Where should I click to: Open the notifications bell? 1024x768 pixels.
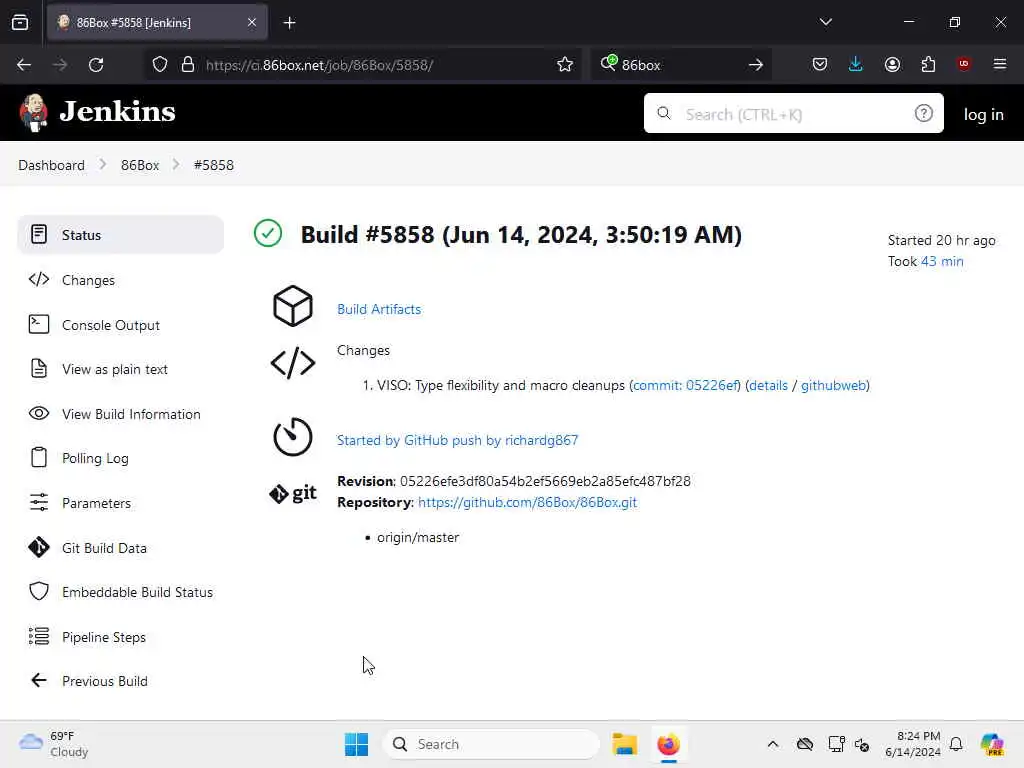pos(956,744)
